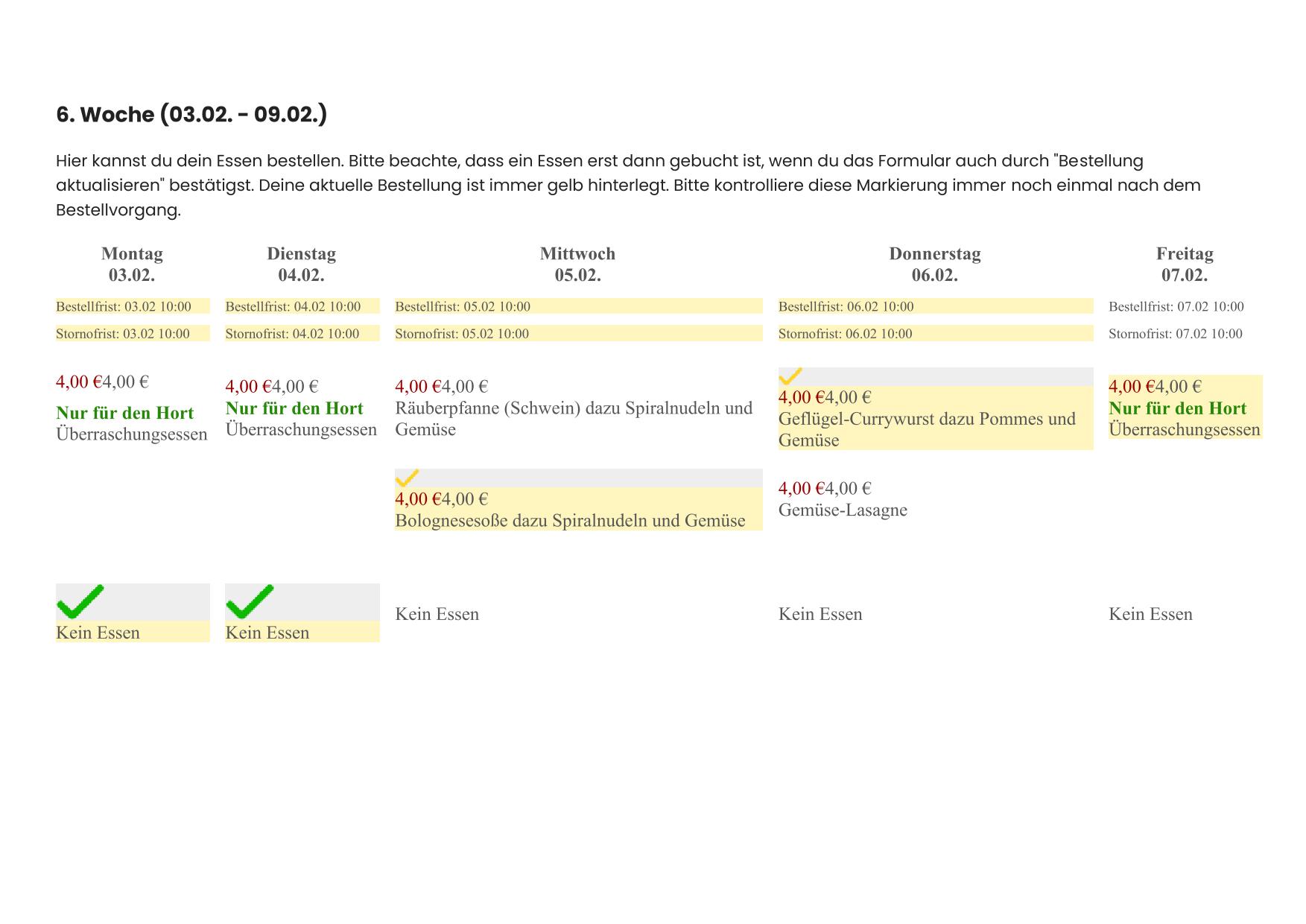Image resolution: width=1306 pixels, height=924 pixels.
Task: Select Gemüse-Lasagne meal for Donnerstag
Action: (x=843, y=510)
